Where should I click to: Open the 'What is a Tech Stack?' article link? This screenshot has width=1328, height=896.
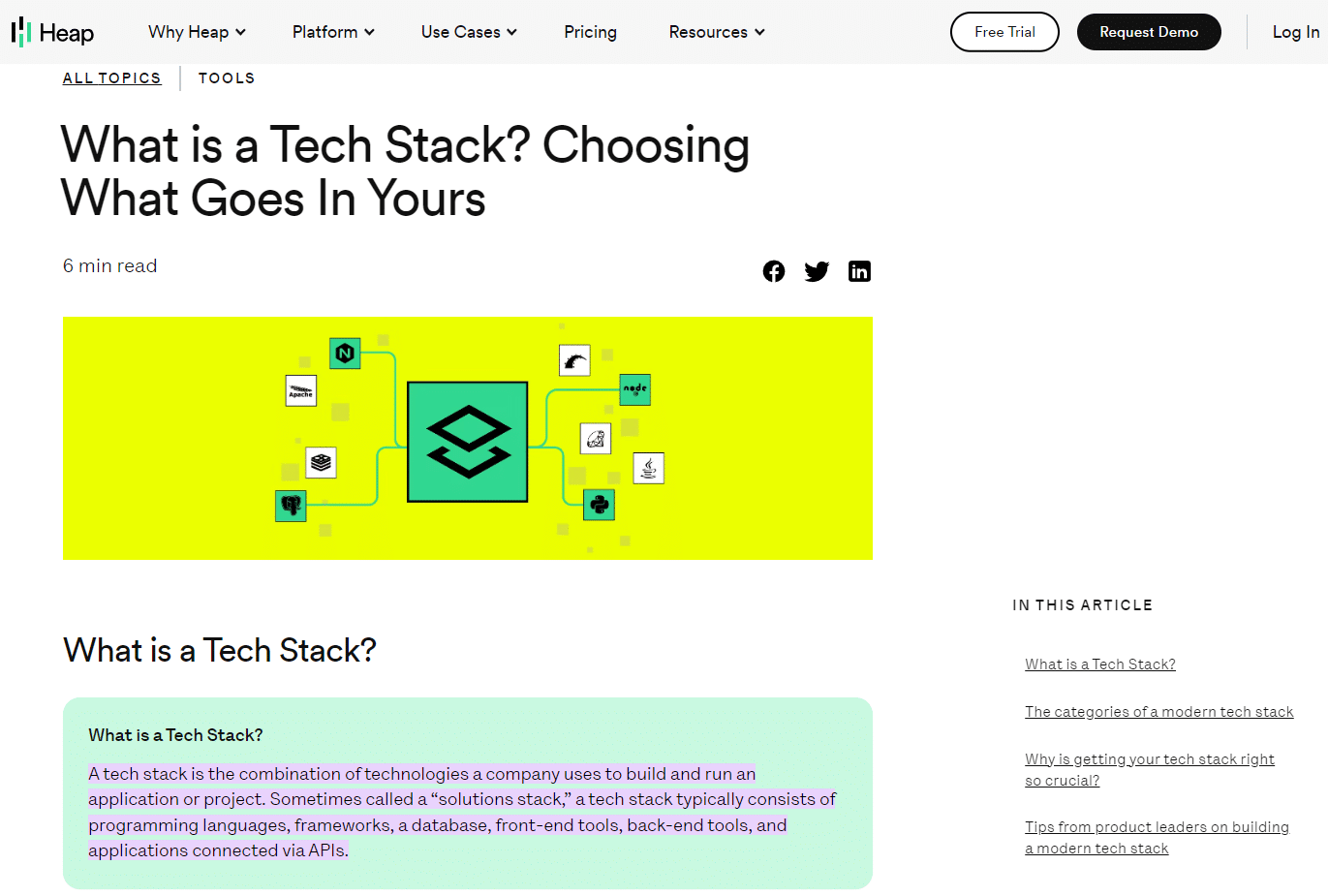pyautogui.click(x=1099, y=664)
